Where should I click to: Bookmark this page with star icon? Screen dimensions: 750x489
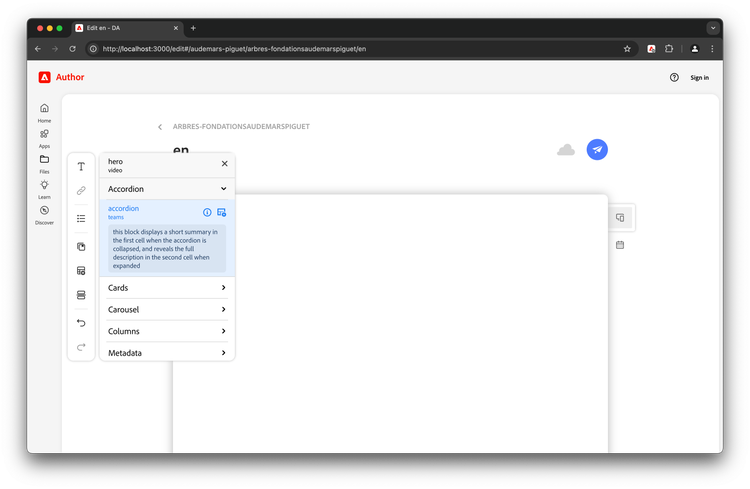(x=627, y=49)
